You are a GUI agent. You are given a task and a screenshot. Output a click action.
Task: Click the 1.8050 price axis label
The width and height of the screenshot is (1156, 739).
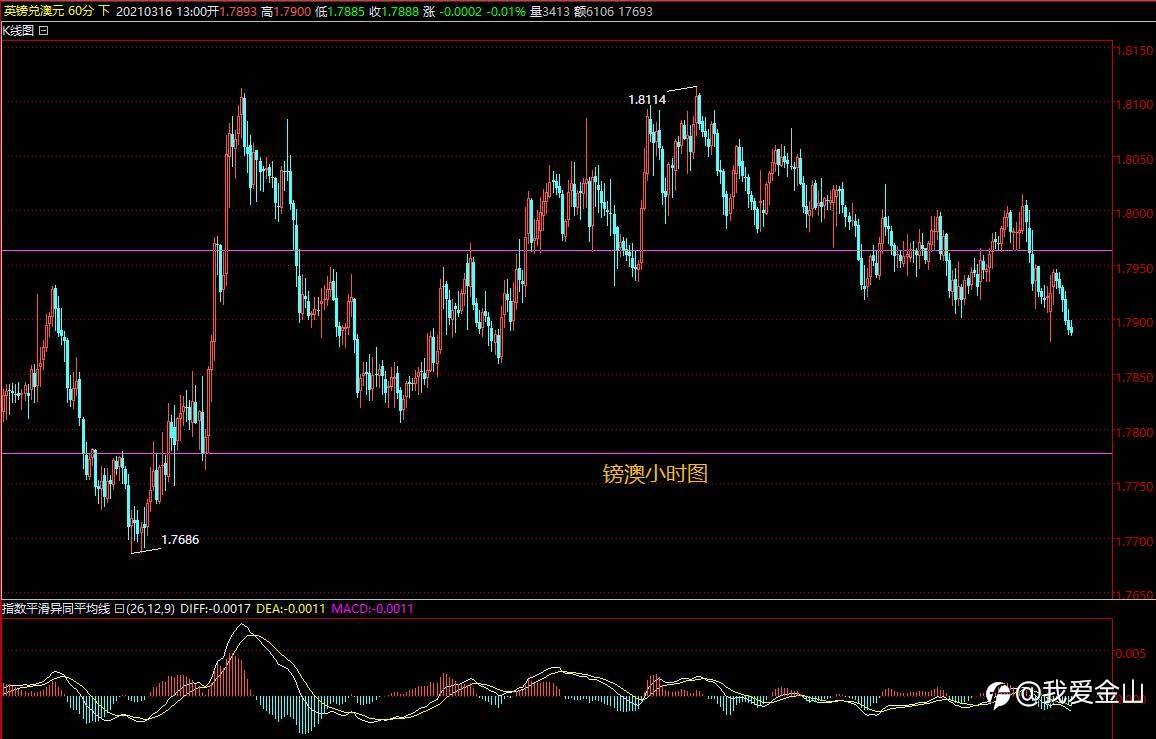(1134, 159)
